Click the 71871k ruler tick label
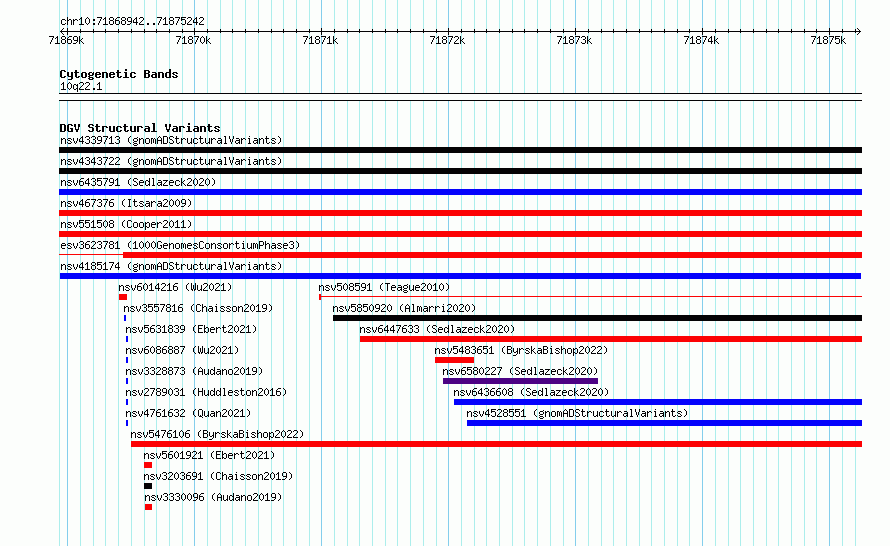The height and width of the screenshot is (546, 890). click(320, 40)
